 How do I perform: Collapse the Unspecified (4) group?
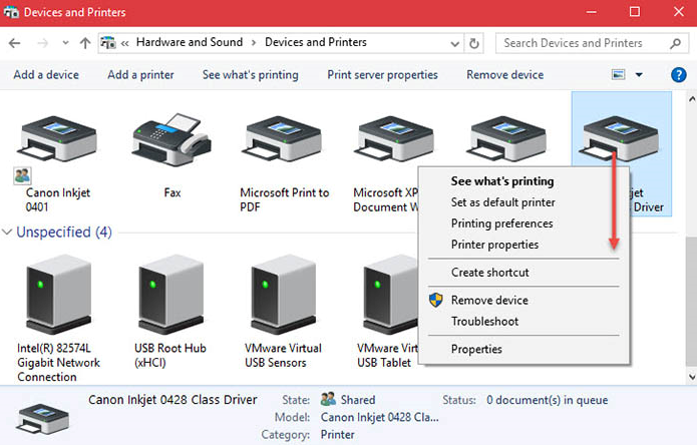(x=9, y=232)
